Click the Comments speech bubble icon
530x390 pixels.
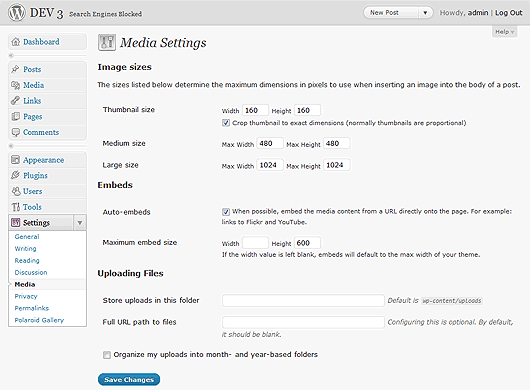coord(15,132)
